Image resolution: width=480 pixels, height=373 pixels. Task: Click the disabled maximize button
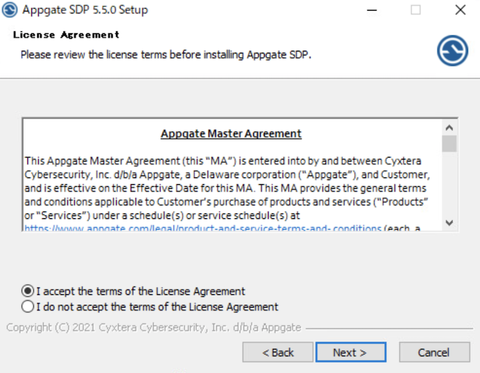pyautogui.click(x=415, y=10)
